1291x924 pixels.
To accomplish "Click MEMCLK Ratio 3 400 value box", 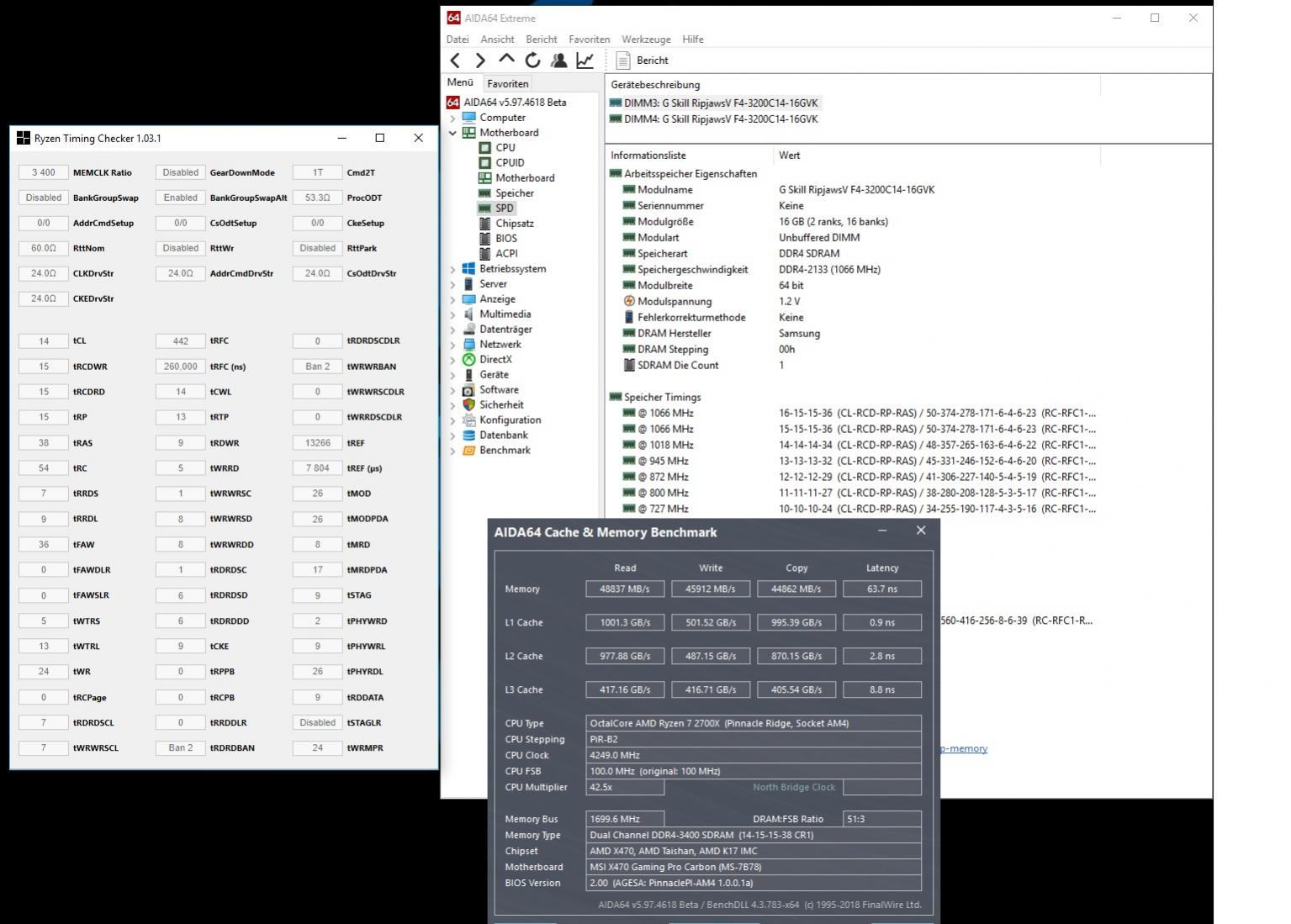I will click(44, 172).
